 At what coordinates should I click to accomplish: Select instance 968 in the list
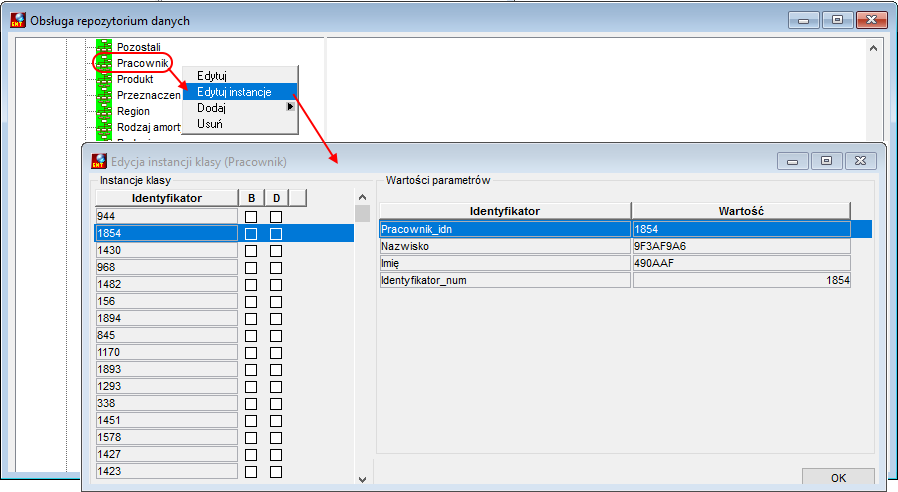pos(166,267)
